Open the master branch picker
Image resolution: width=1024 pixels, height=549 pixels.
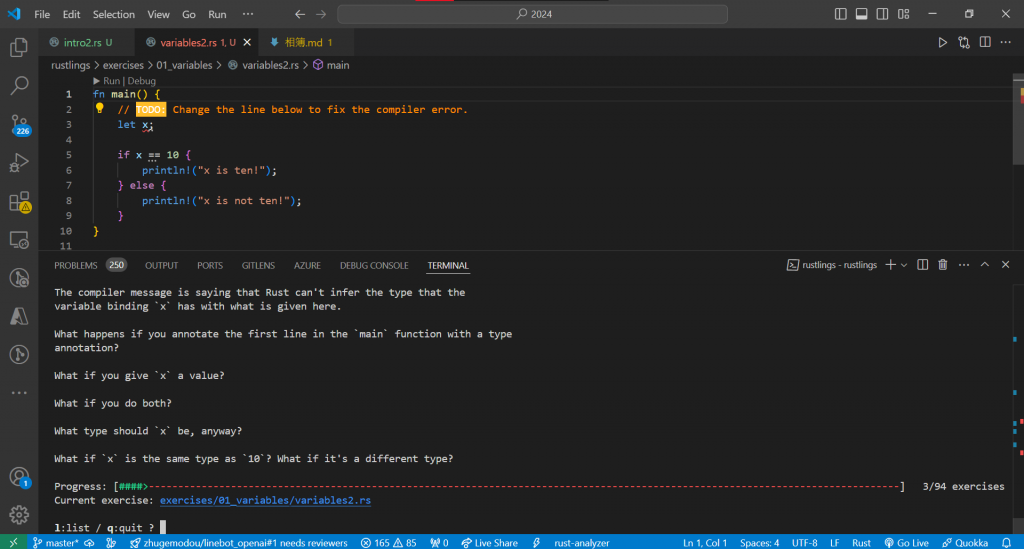(x=56, y=542)
